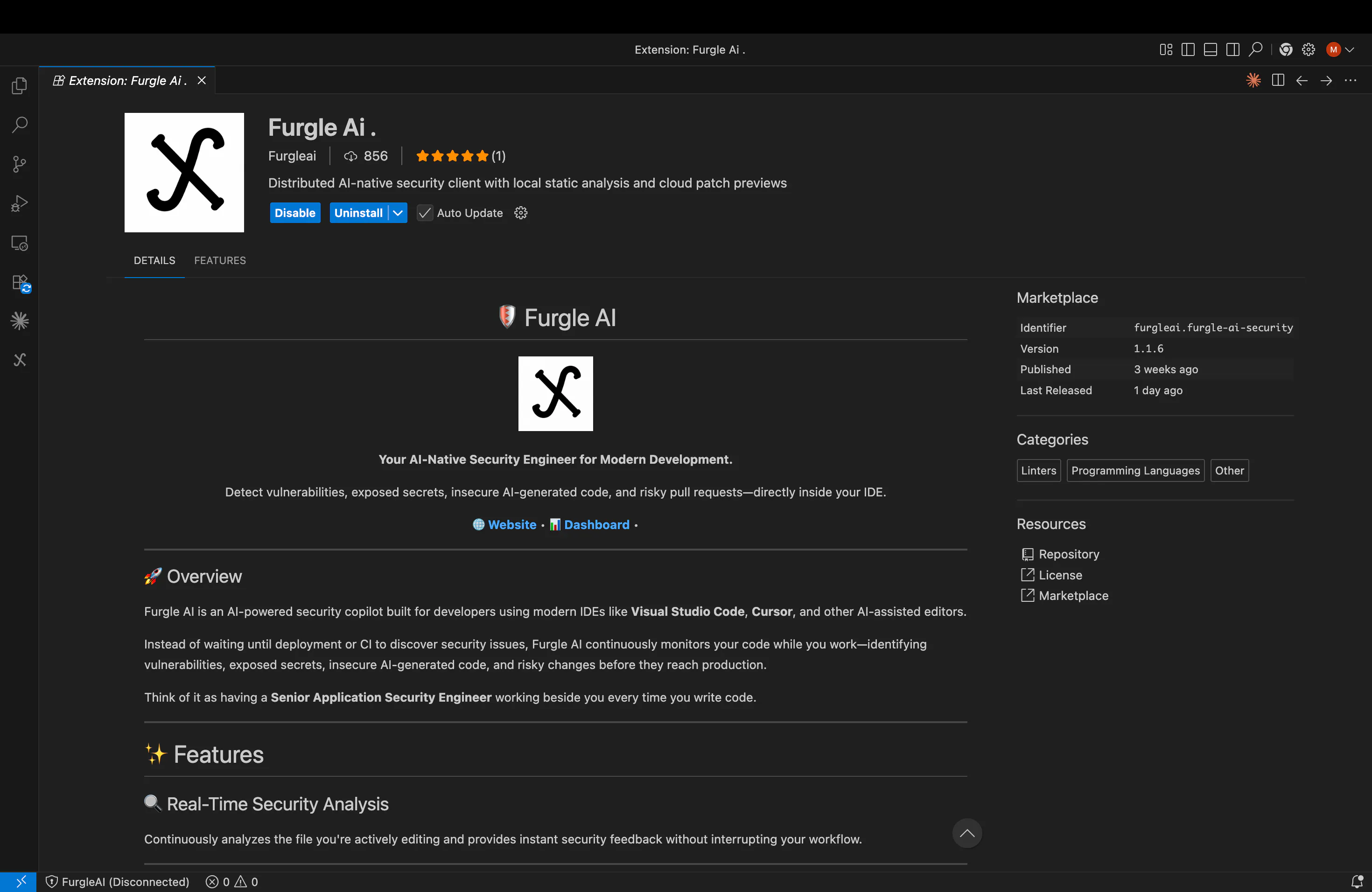The height and width of the screenshot is (892, 1372).
Task: Click the Uninstall button
Action: (x=358, y=213)
